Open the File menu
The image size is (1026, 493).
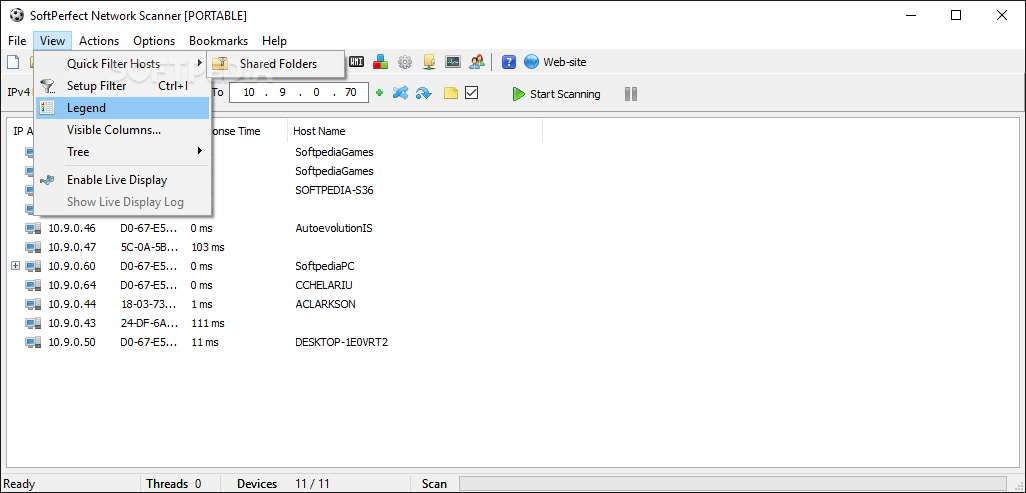[17, 41]
